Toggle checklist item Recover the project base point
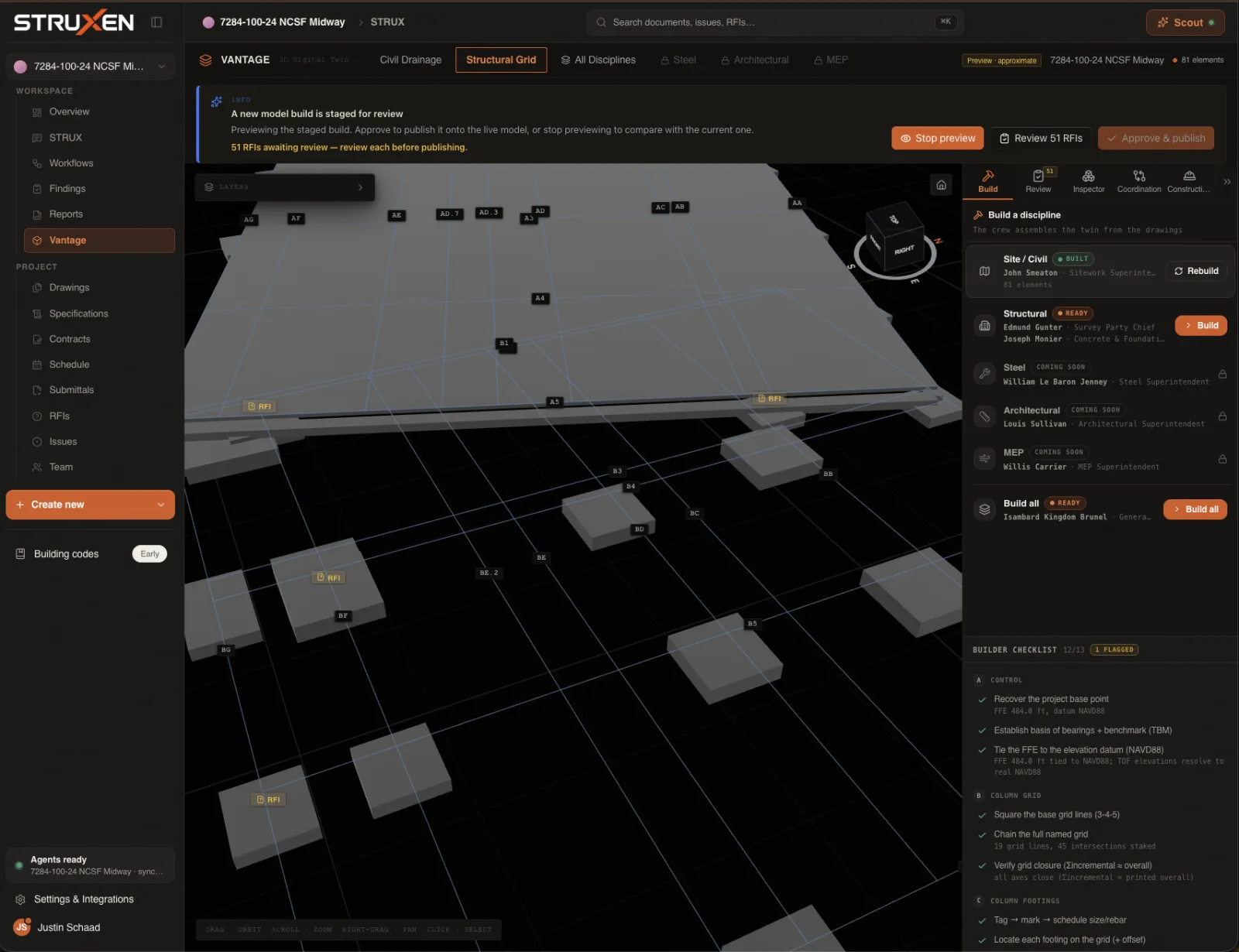 coord(982,699)
